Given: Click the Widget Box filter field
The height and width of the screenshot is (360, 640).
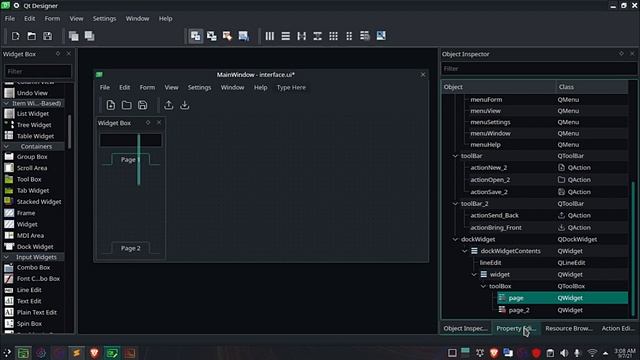Looking at the screenshot, I should pyautogui.click(x=38, y=71).
